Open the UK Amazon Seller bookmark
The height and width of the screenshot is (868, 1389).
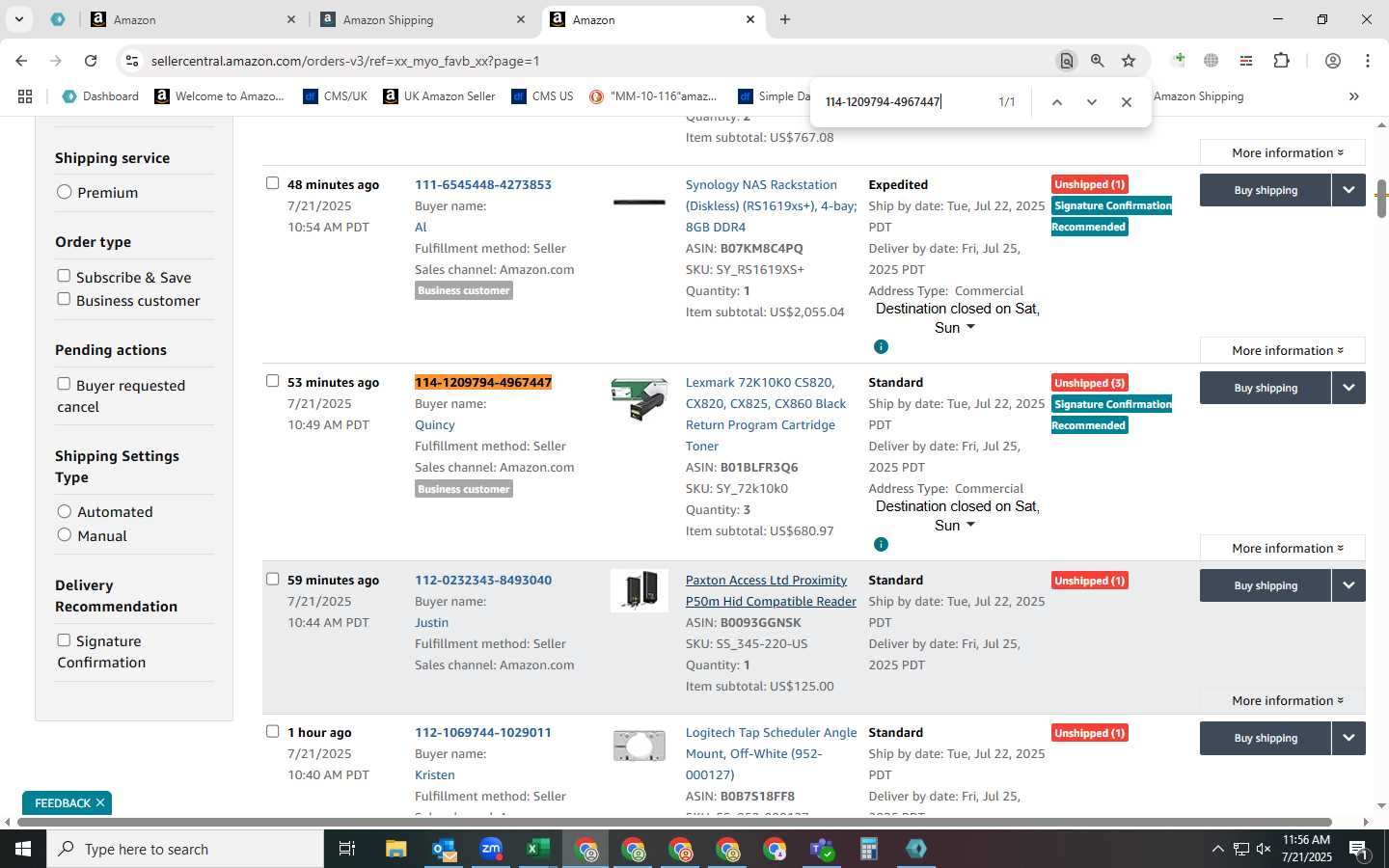[x=439, y=96]
